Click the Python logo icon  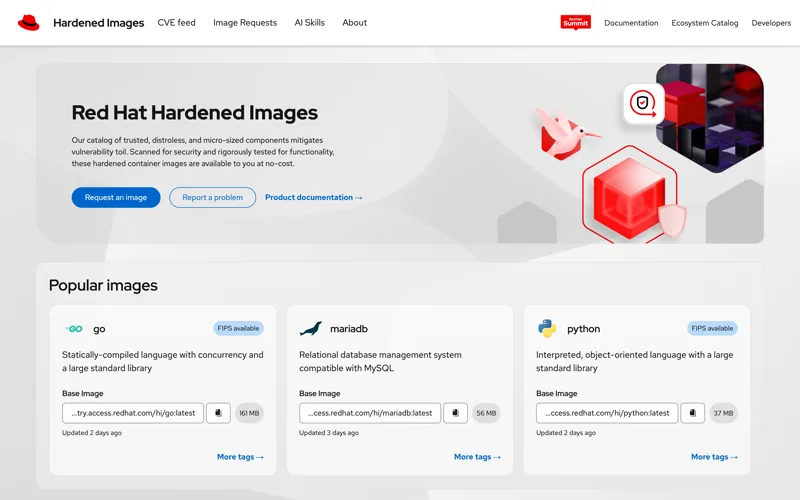pyautogui.click(x=547, y=329)
